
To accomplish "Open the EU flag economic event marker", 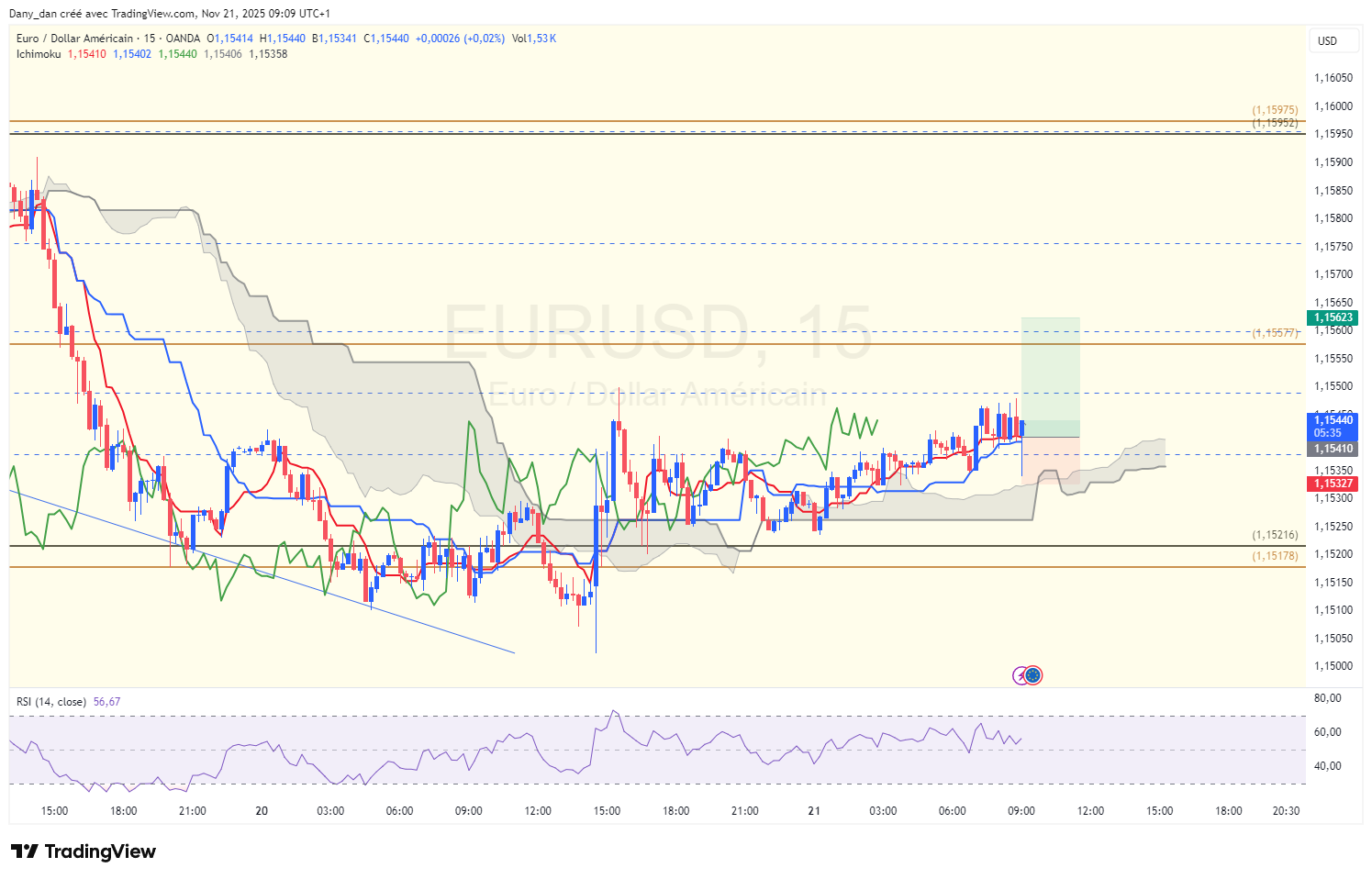I will click(1033, 676).
